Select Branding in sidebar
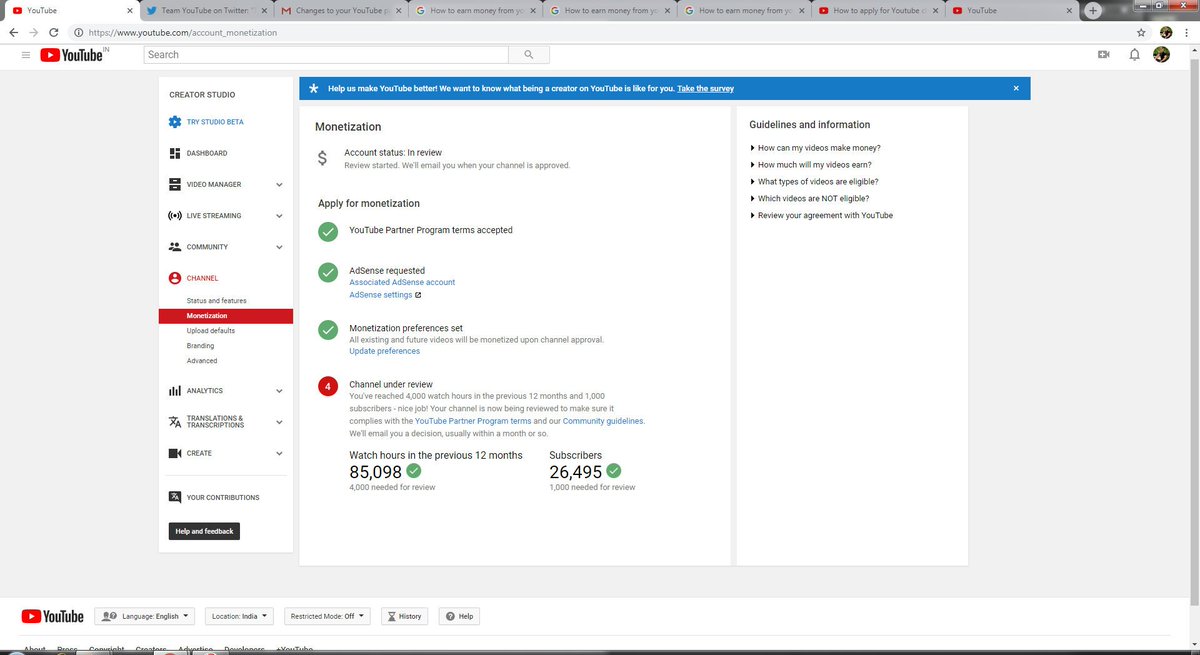The image size is (1200, 655). coord(200,346)
